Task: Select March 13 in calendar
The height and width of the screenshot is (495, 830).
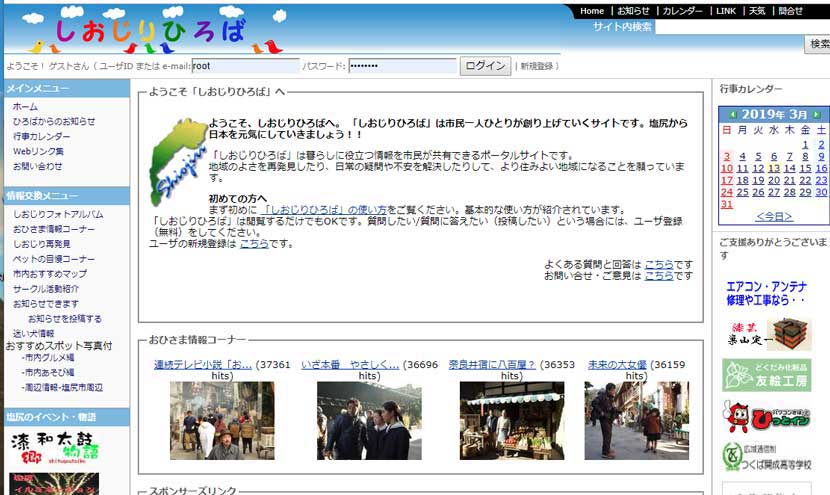Action: pos(774,168)
